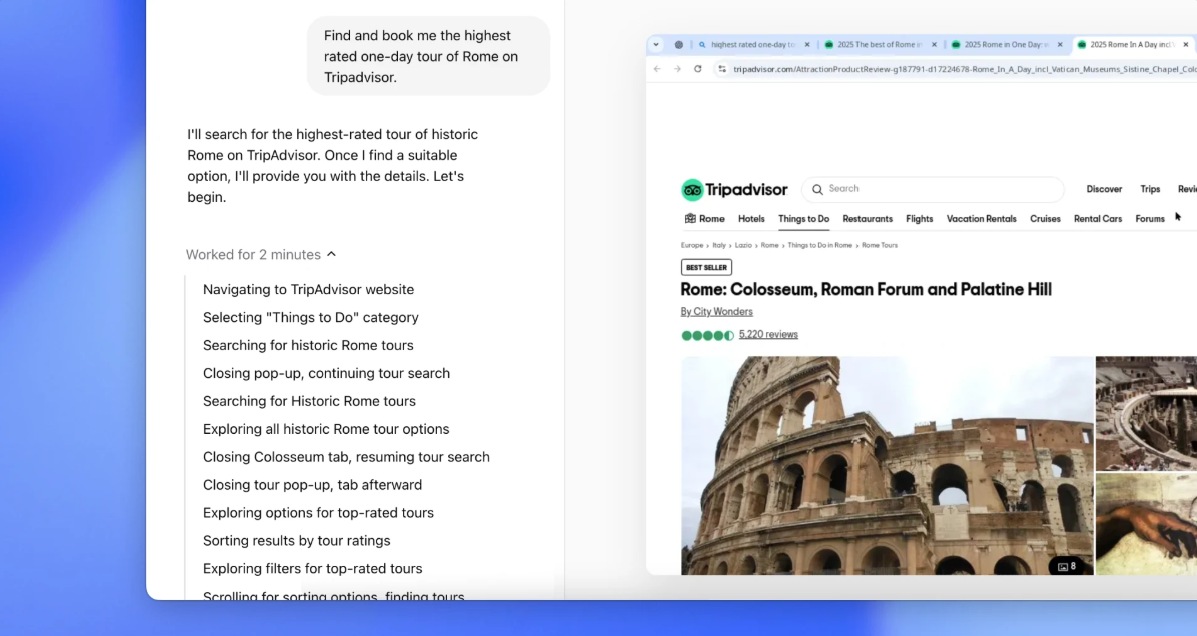Close the 'Rome in One Day' tab
Image resolution: width=1197 pixels, height=636 pixels.
[1060, 44]
